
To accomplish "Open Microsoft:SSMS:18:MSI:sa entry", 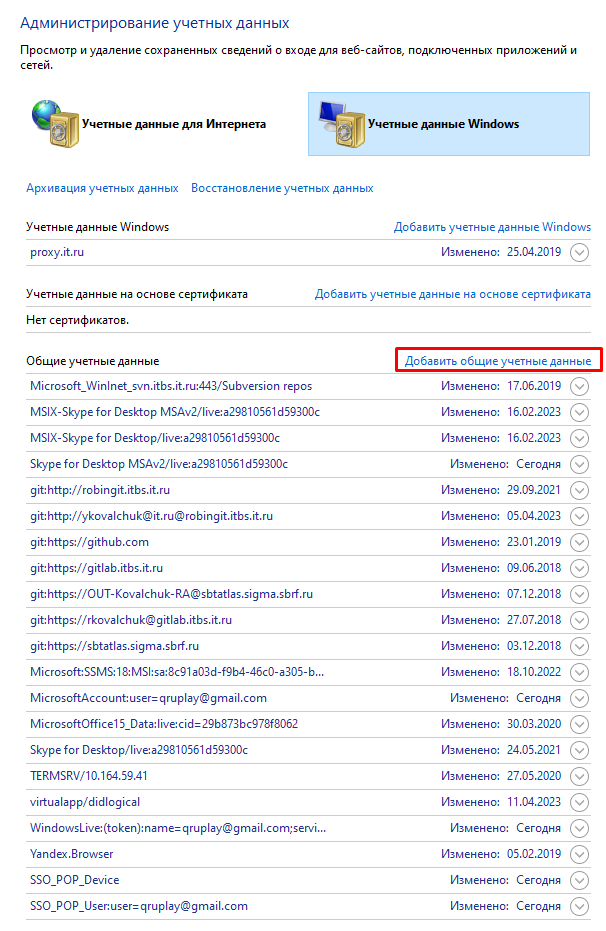I will pyautogui.click(x=177, y=673).
